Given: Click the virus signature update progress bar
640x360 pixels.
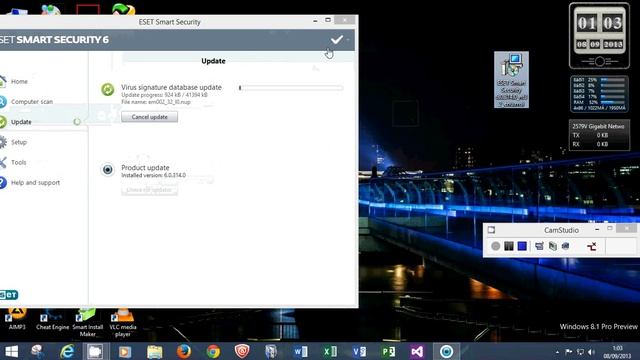Looking at the screenshot, I should [x=291, y=88].
